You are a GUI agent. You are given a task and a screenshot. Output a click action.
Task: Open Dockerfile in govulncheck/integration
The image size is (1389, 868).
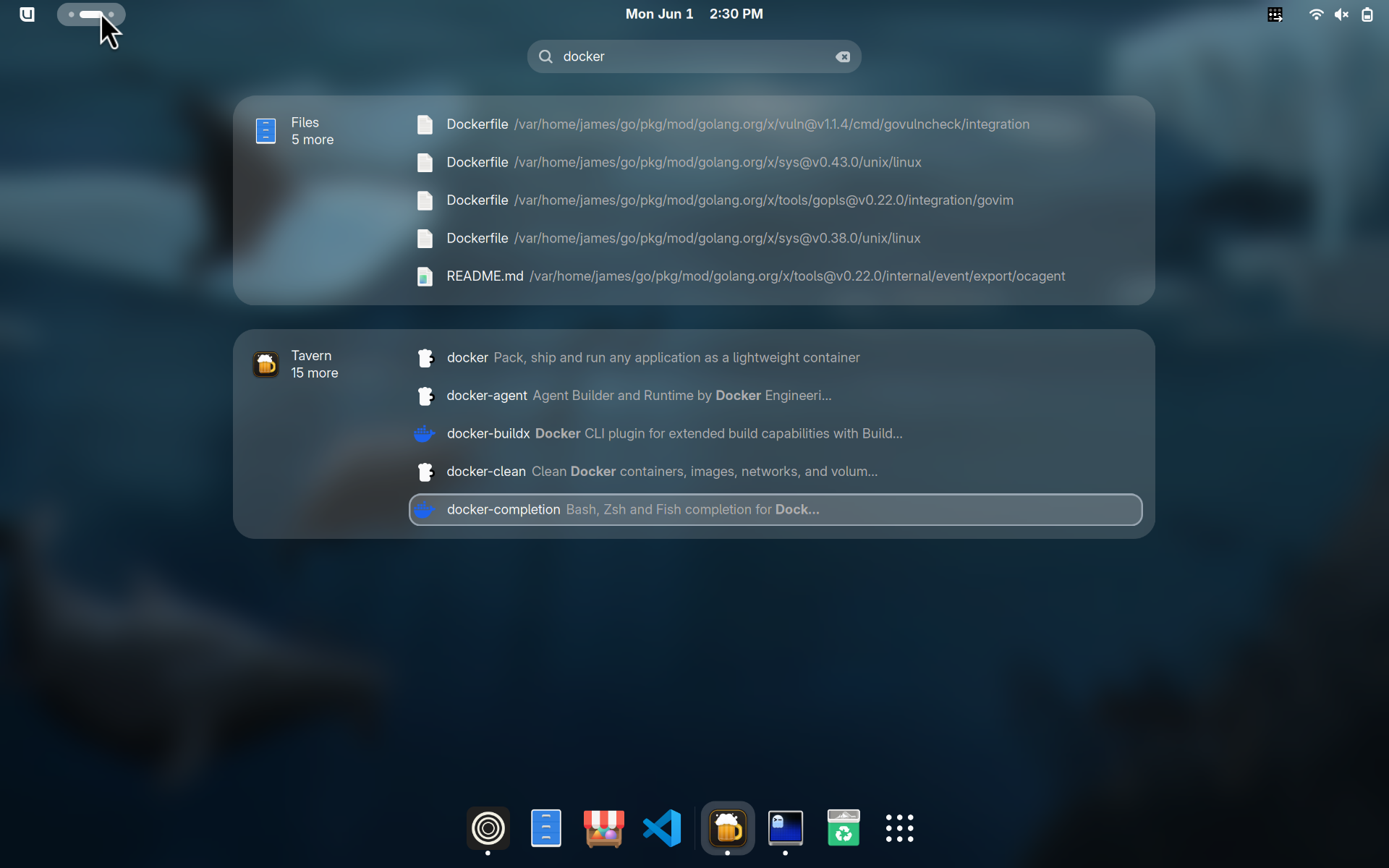776,124
